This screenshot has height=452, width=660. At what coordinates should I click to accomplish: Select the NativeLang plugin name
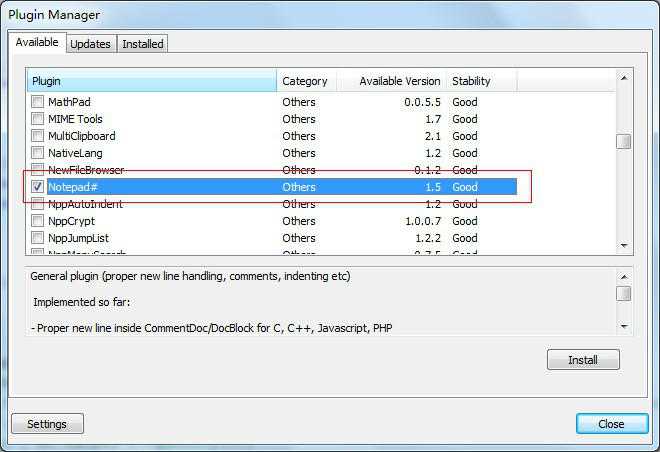pyautogui.click(x=75, y=153)
